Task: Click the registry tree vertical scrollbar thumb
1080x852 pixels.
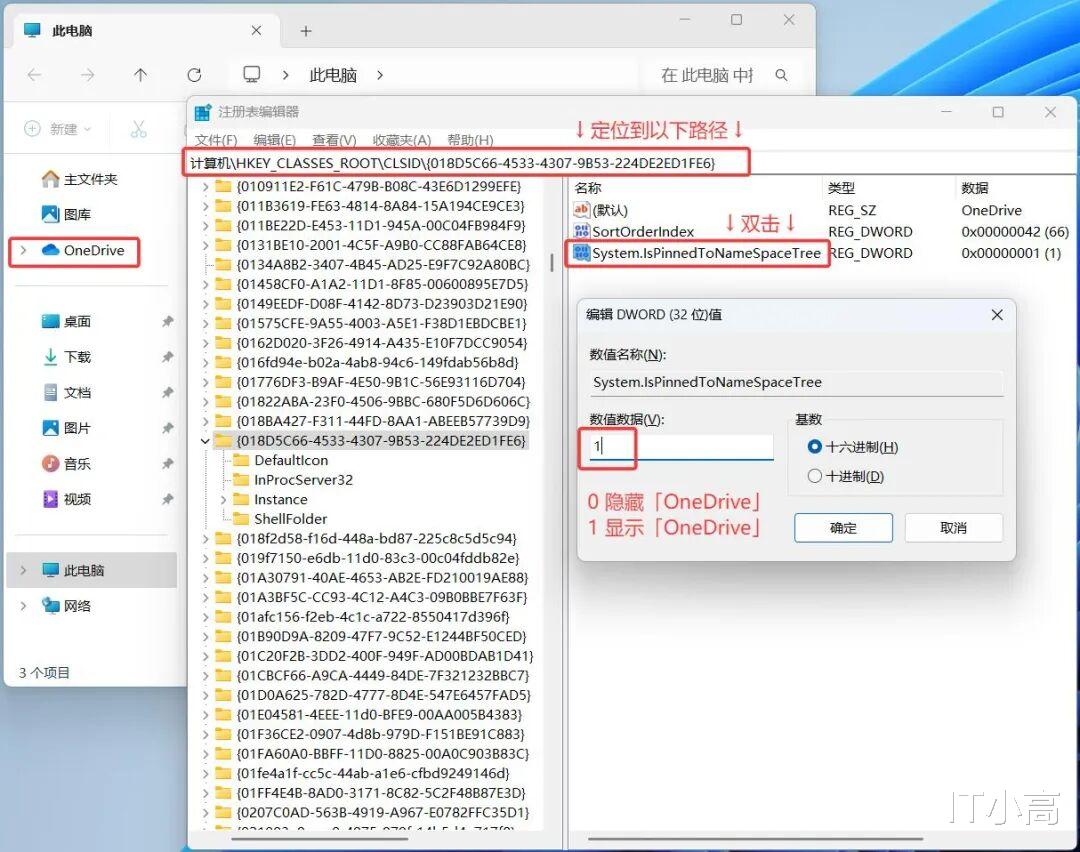Action: pos(552,262)
